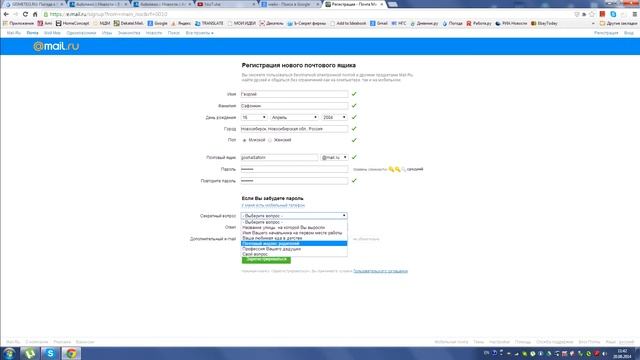Image resolution: width=640 pixels, height=360 pixels.
Task: Open the HomeConcept bookmark
Action: (73, 24)
